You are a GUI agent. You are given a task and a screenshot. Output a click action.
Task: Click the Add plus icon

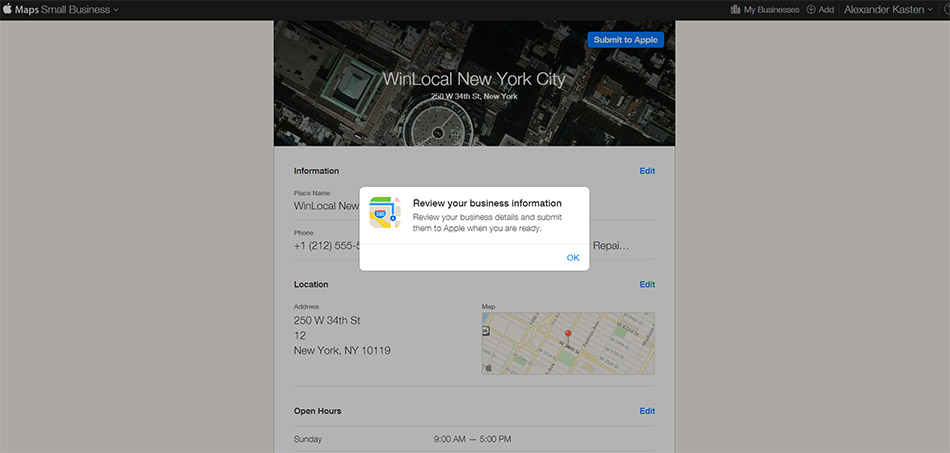[811, 10]
